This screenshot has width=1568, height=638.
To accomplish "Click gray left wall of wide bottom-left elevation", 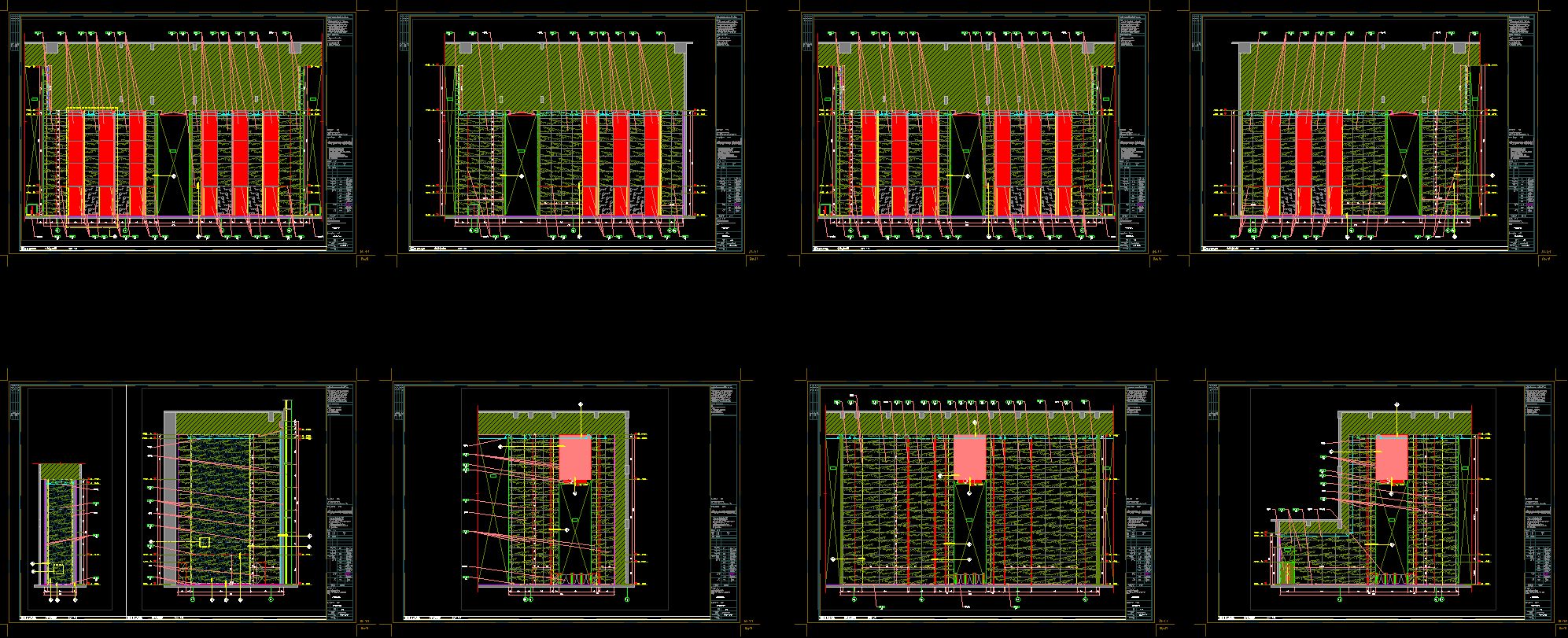I will pyautogui.click(x=169, y=503).
